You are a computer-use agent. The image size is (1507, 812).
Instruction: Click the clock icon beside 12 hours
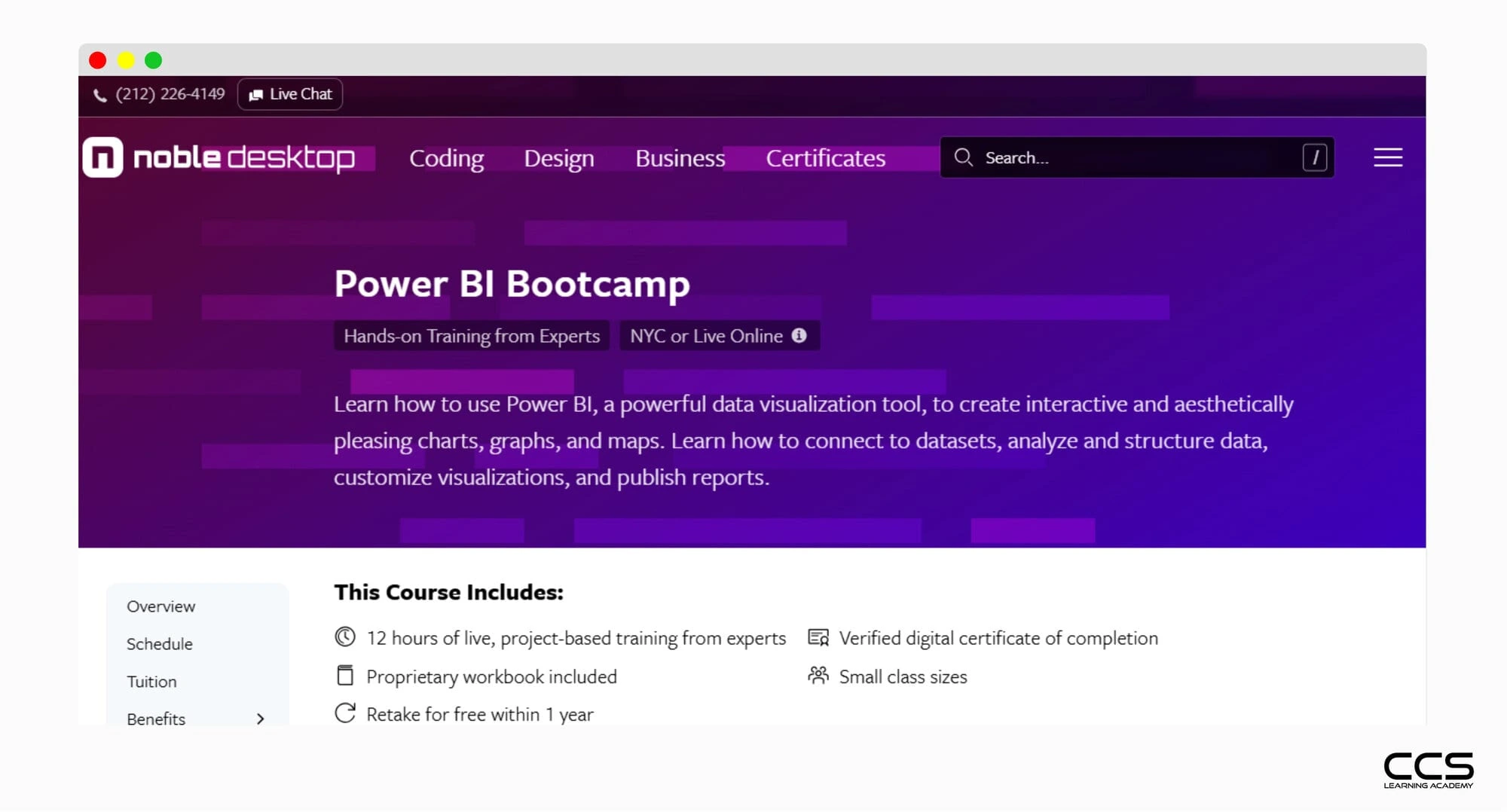pos(345,637)
